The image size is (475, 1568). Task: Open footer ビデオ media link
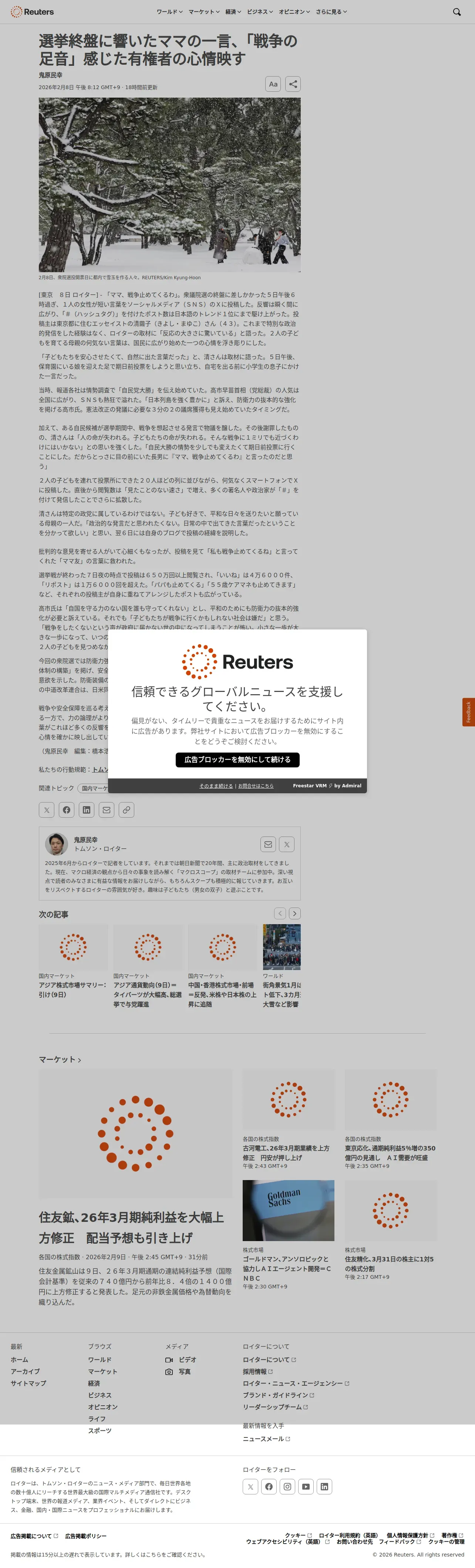point(181,1359)
